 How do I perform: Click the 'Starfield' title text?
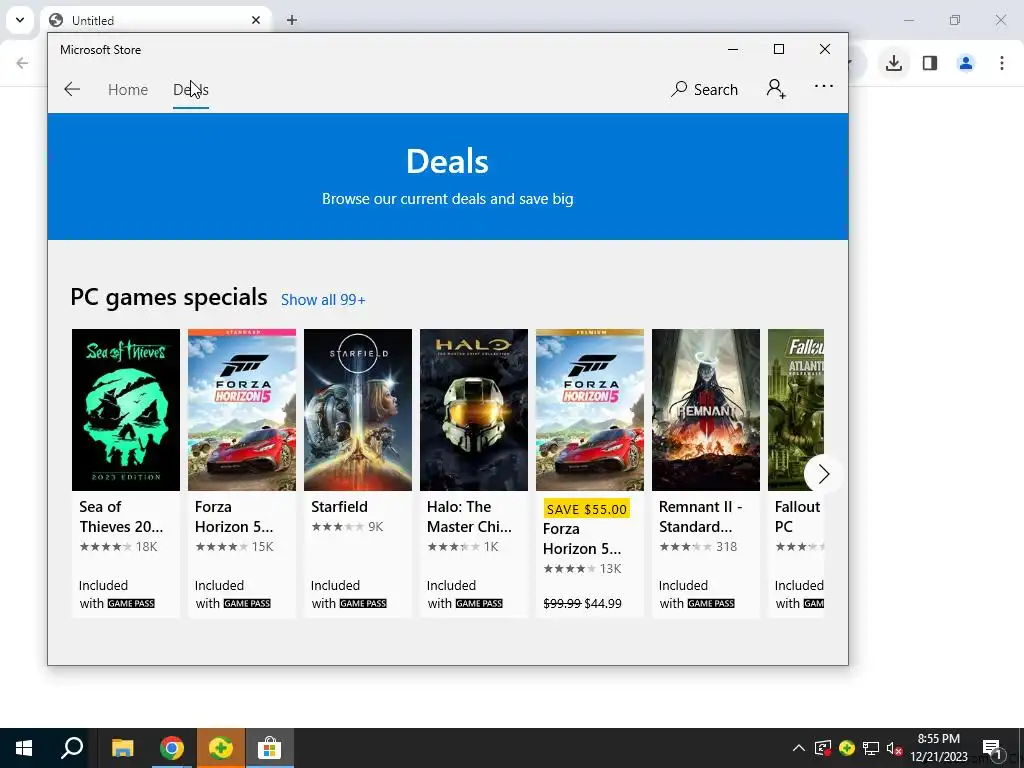click(x=339, y=507)
